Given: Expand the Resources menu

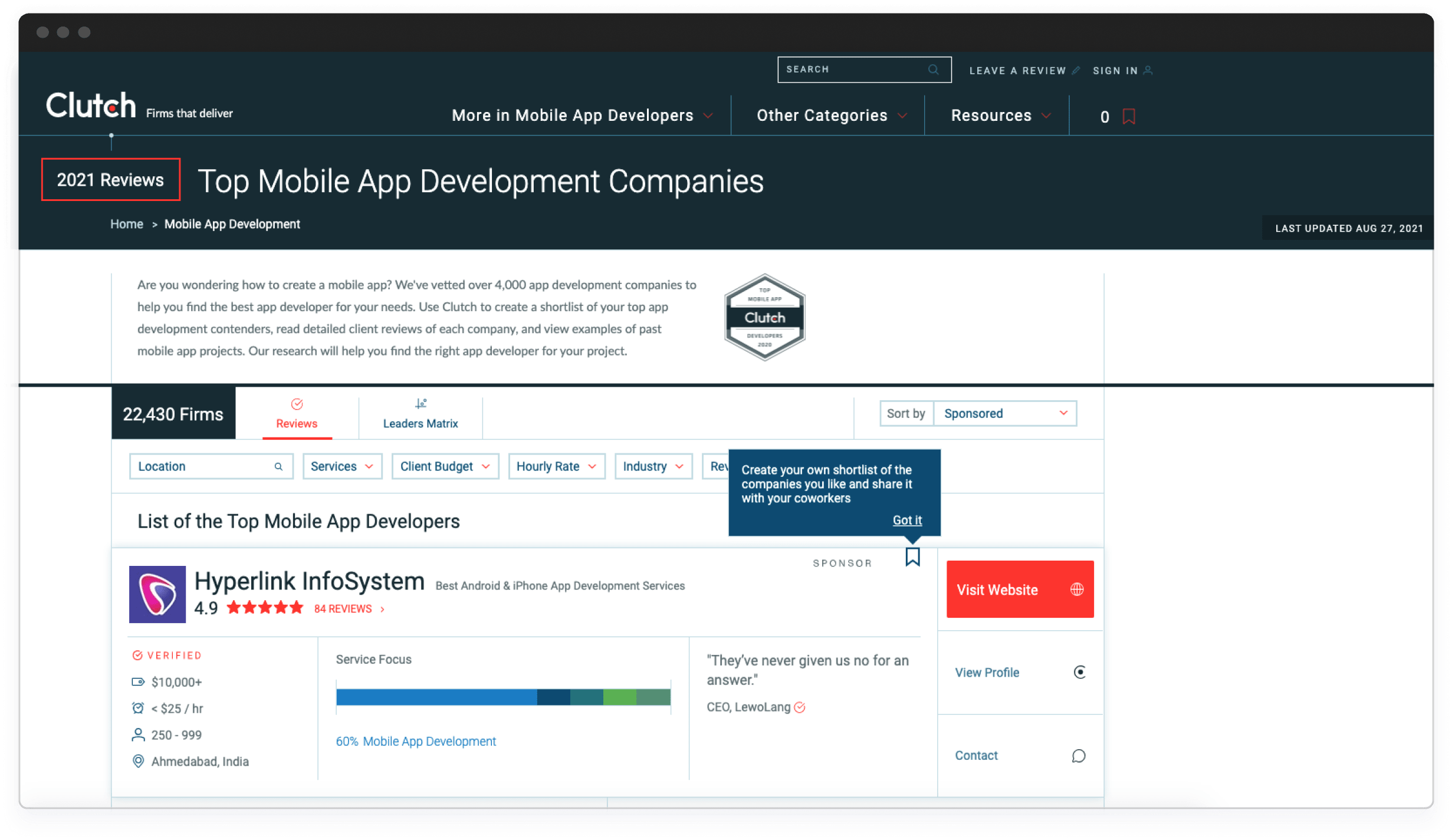Looking at the screenshot, I should pos(1001,116).
